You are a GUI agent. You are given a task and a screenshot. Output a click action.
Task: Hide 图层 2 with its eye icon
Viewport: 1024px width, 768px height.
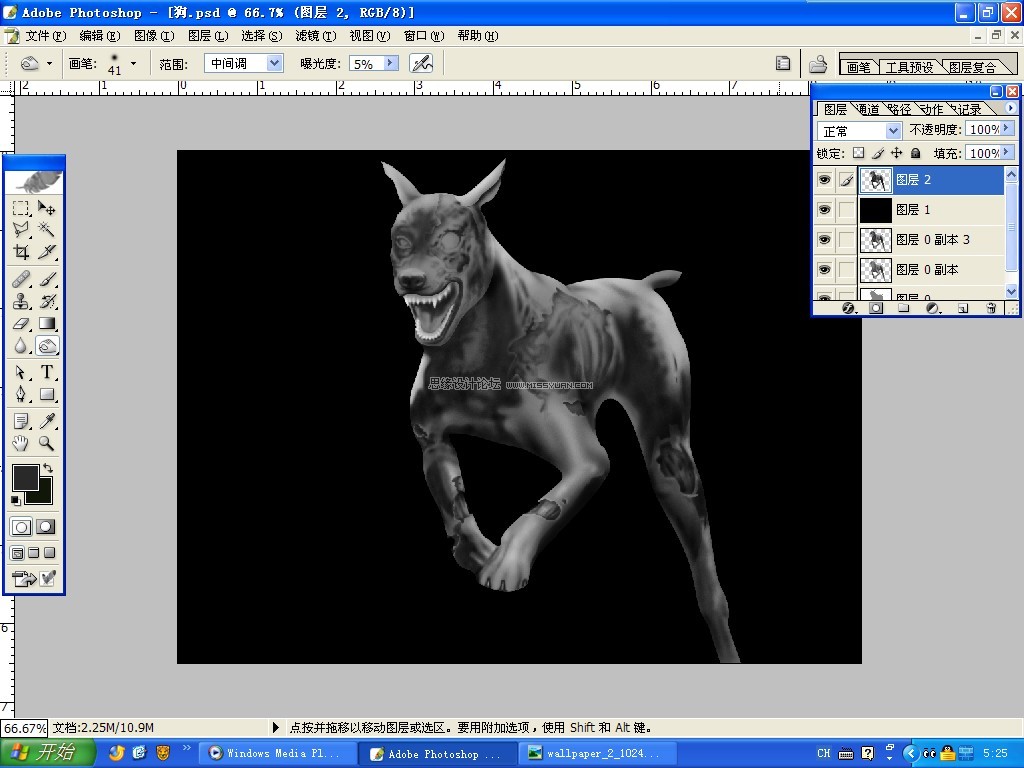pyautogui.click(x=825, y=180)
